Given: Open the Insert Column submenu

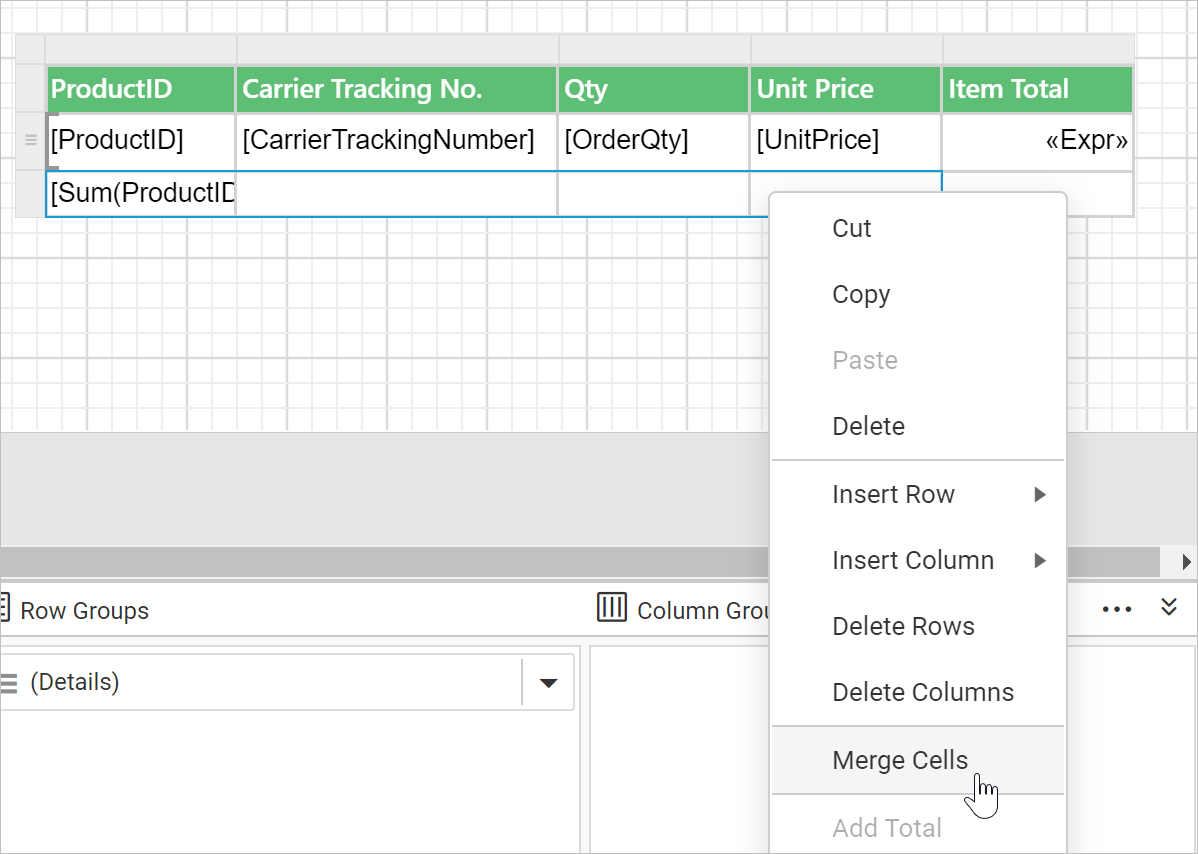Looking at the screenshot, I should [918, 560].
